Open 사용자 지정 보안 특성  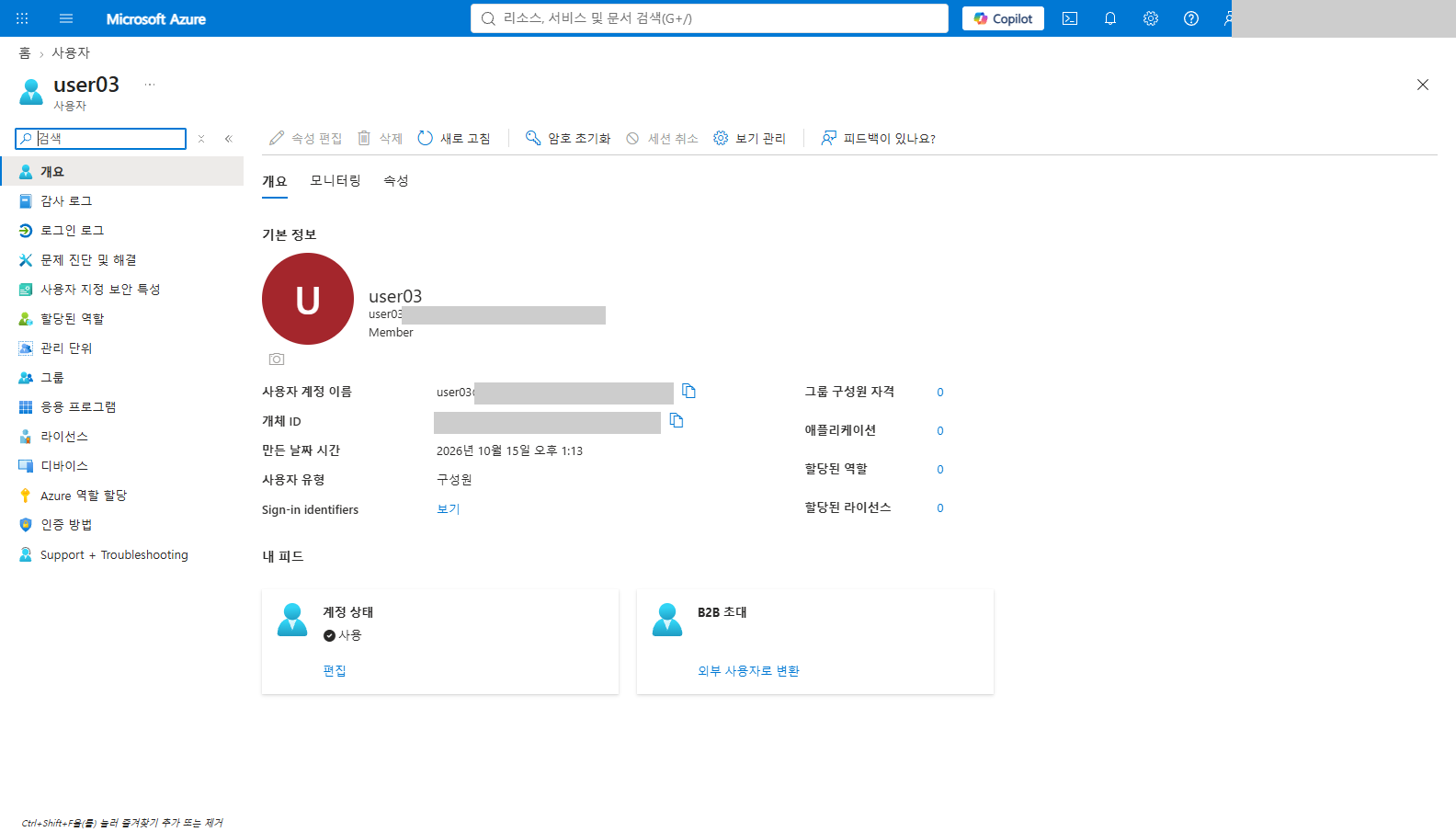[x=121, y=290]
